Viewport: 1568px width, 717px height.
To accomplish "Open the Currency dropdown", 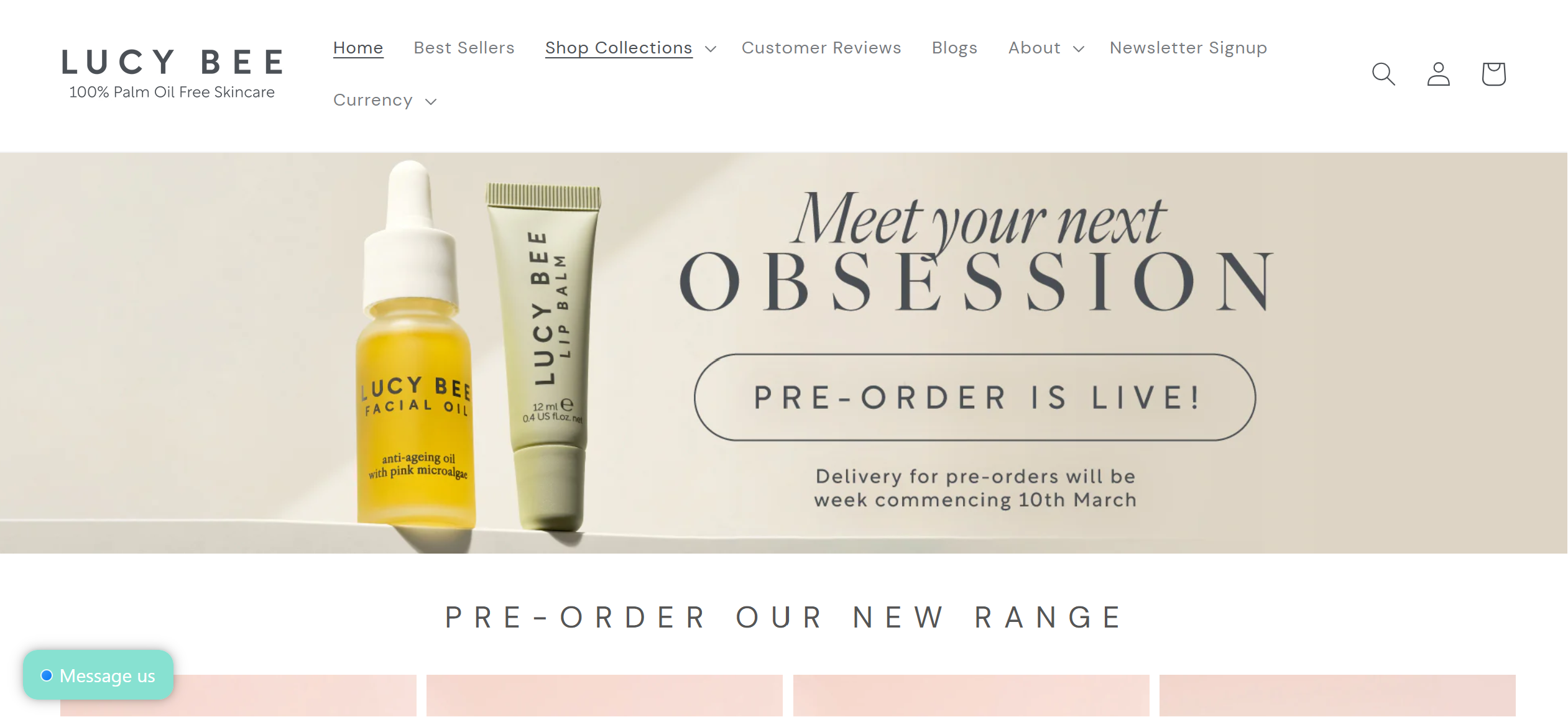I will point(385,101).
